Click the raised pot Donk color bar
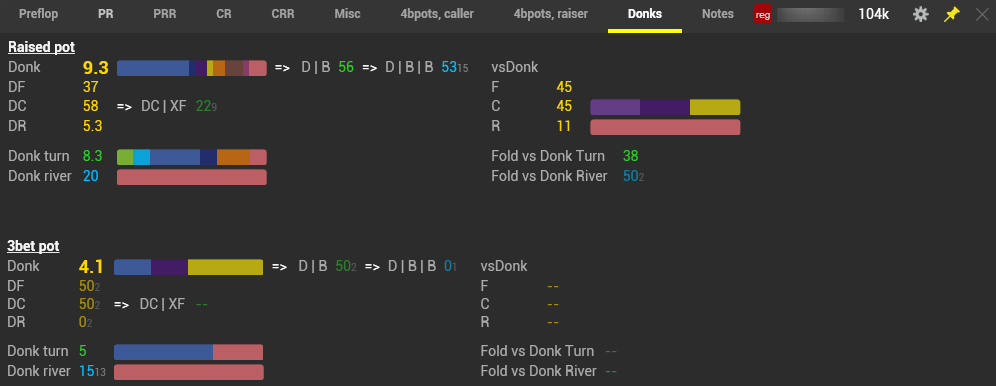Viewport: 996px width, 386px height. [192, 68]
